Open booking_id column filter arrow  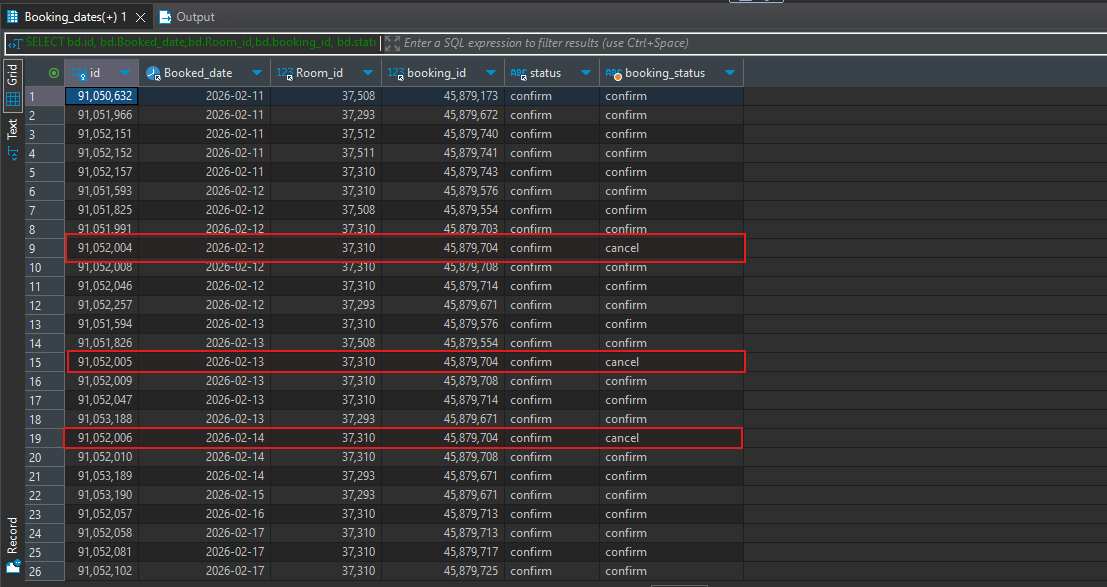click(x=491, y=73)
